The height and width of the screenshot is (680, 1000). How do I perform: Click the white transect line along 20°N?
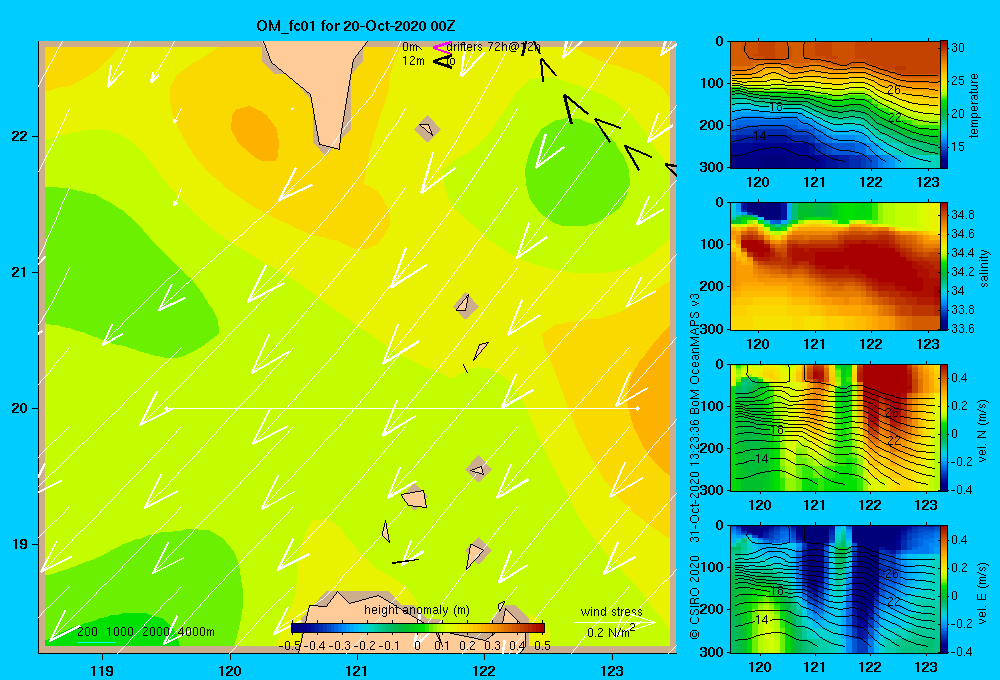pyautogui.click(x=402, y=408)
